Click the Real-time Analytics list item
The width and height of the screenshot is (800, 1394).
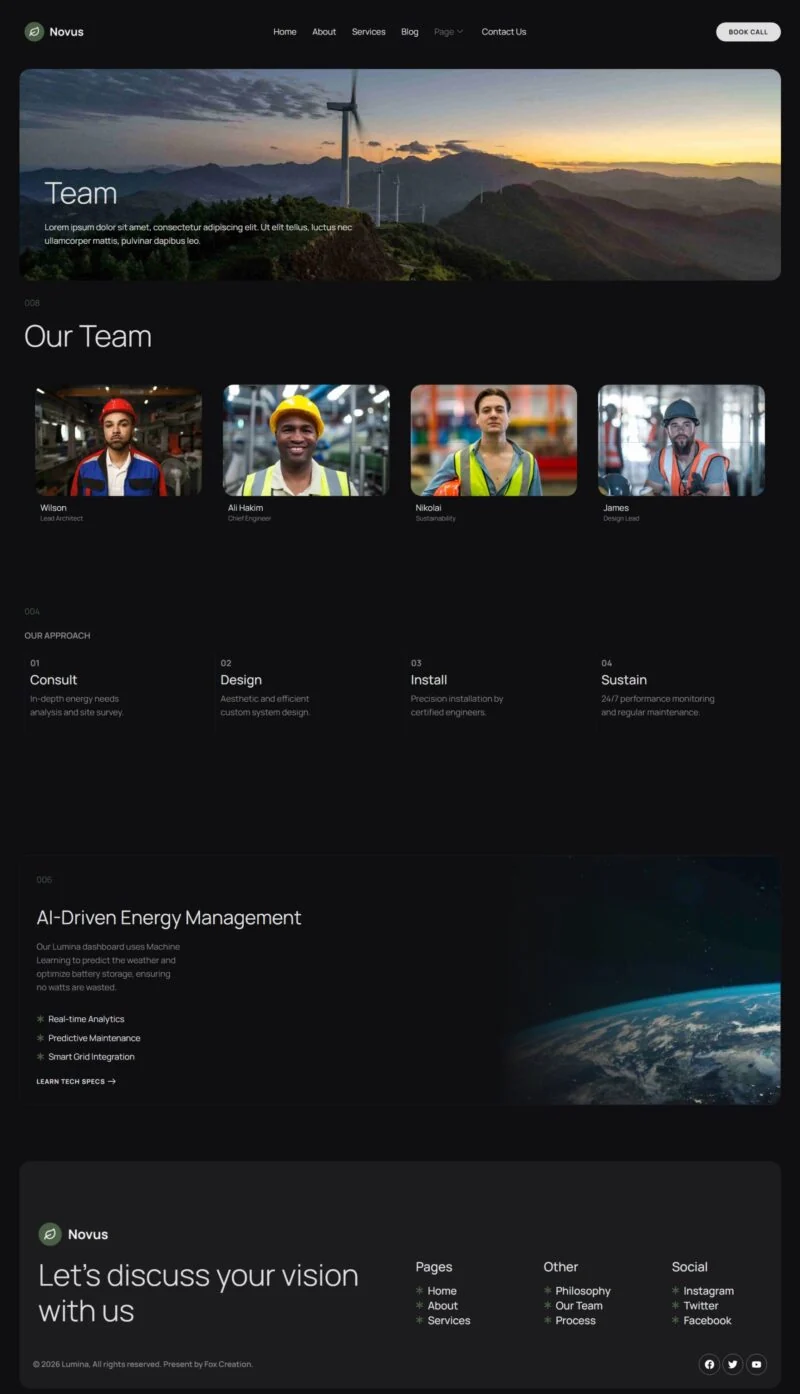pyautogui.click(x=86, y=1019)
